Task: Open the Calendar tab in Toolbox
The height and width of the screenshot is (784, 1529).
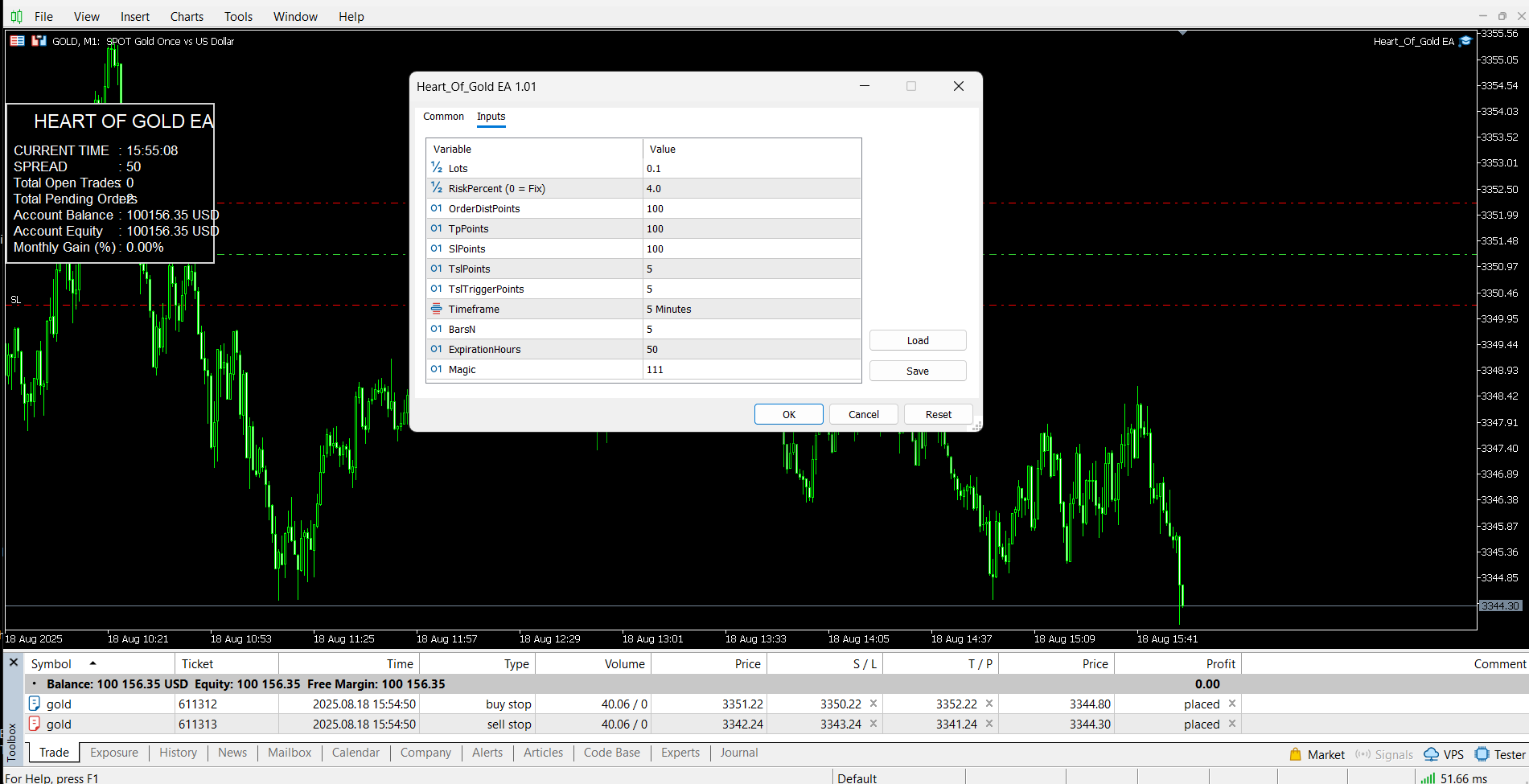Action: (x=356, y=753)
